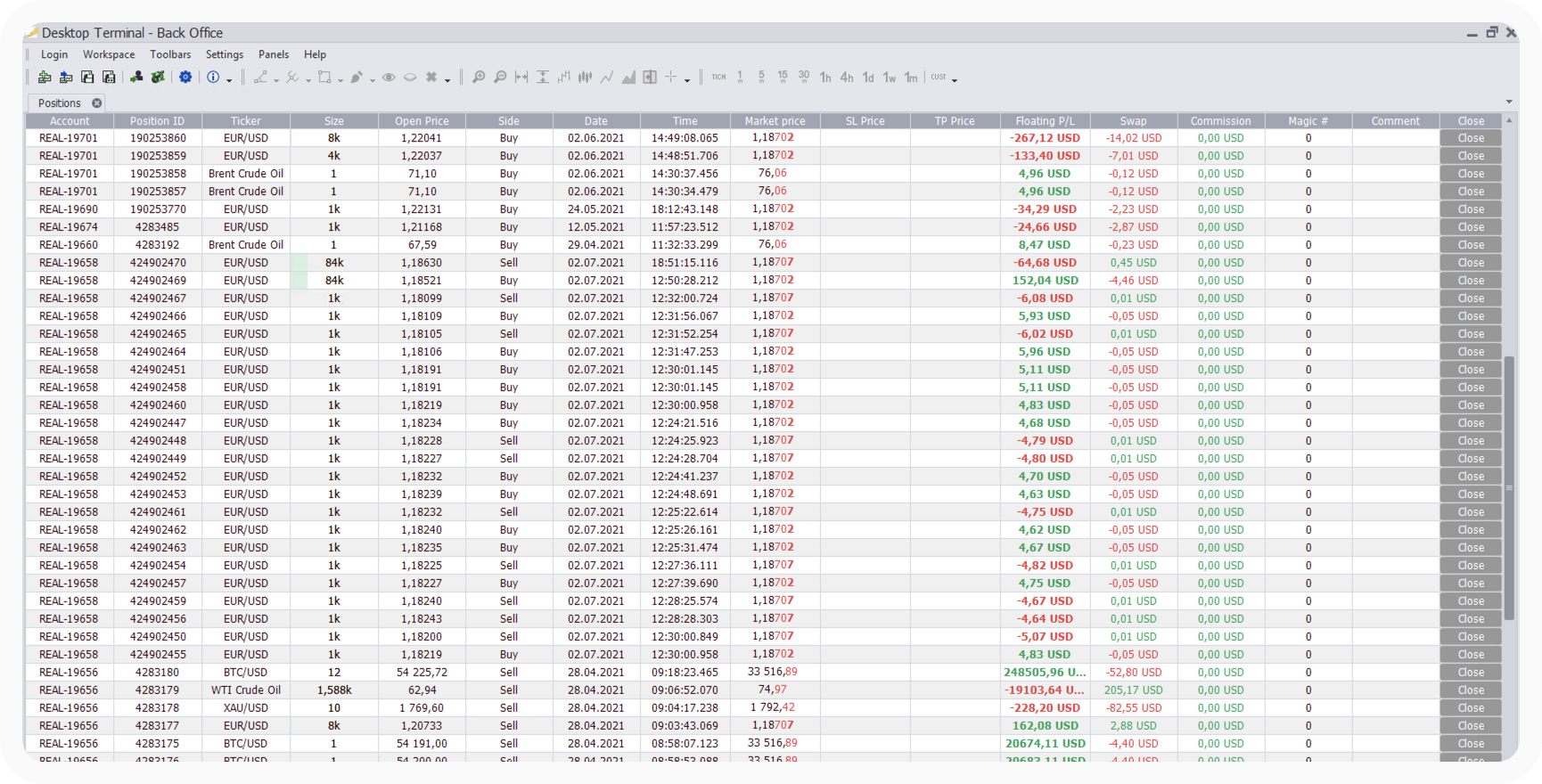
Task: Click position ID 4283192 cell
Action: (157, 245)
